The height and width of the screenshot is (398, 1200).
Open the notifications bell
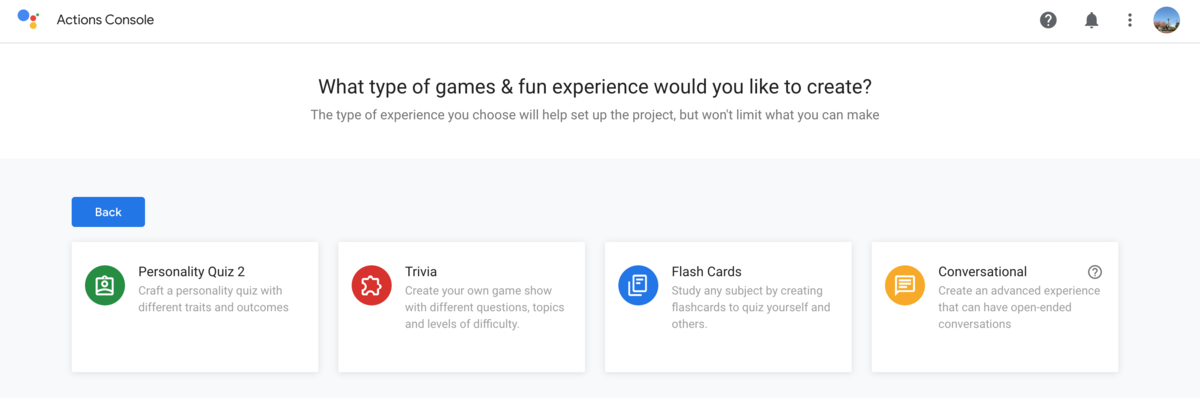tap(1092, 20)
